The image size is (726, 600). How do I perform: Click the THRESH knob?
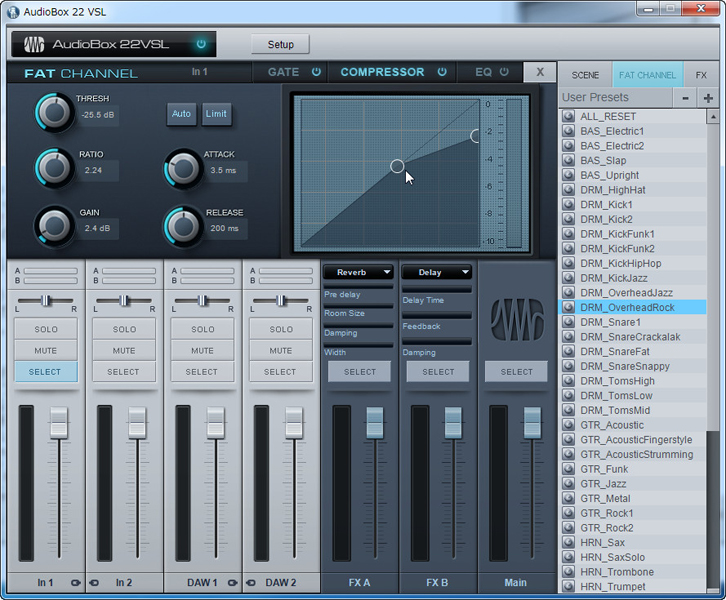point(54,112)
